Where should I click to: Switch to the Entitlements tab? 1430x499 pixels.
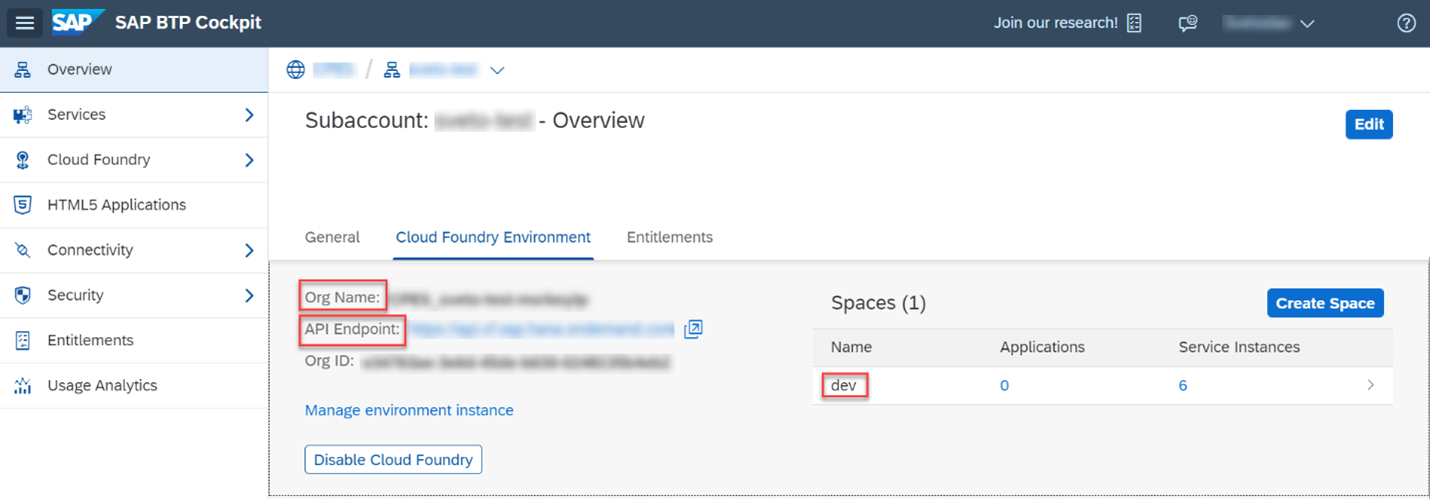pos(669,237)
